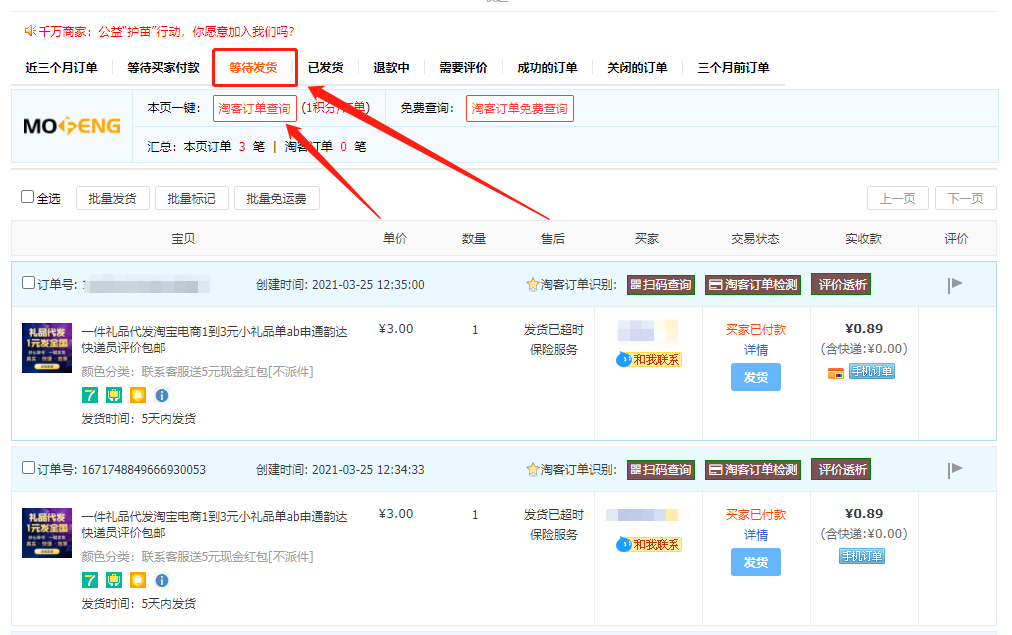Image resolution: width=1012 pixels, height=635 pixels.
Task: Click 淘客订单免费查询 button
Action: pos(520,108)
